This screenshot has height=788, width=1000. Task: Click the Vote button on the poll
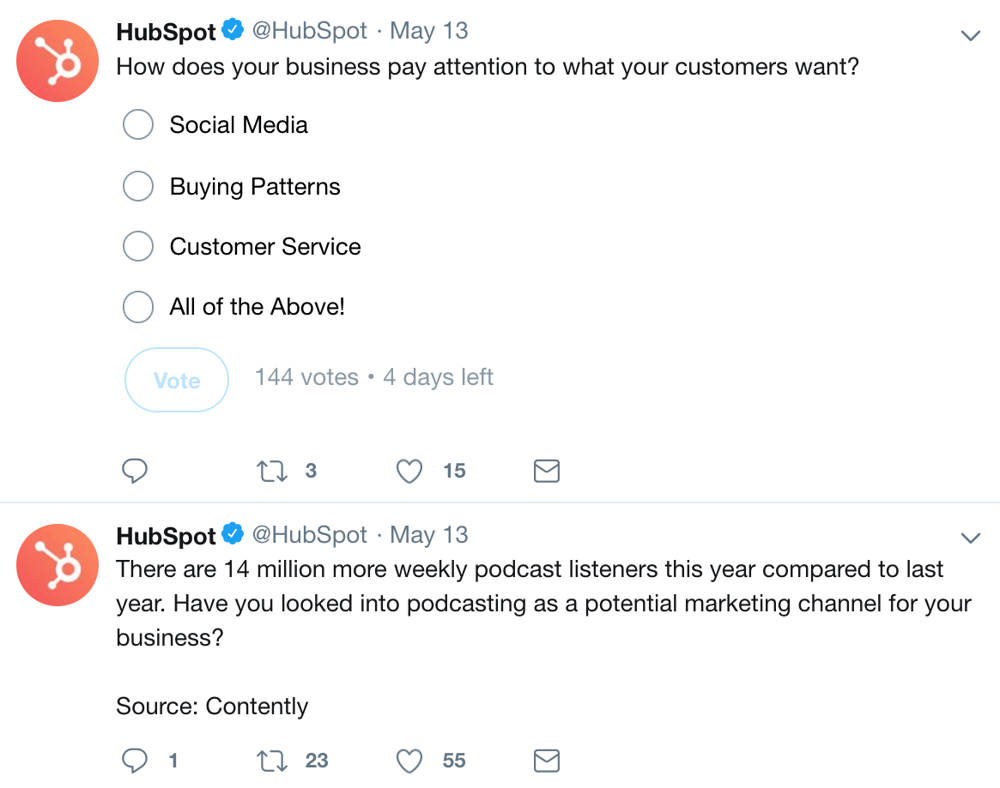[176, 380]
